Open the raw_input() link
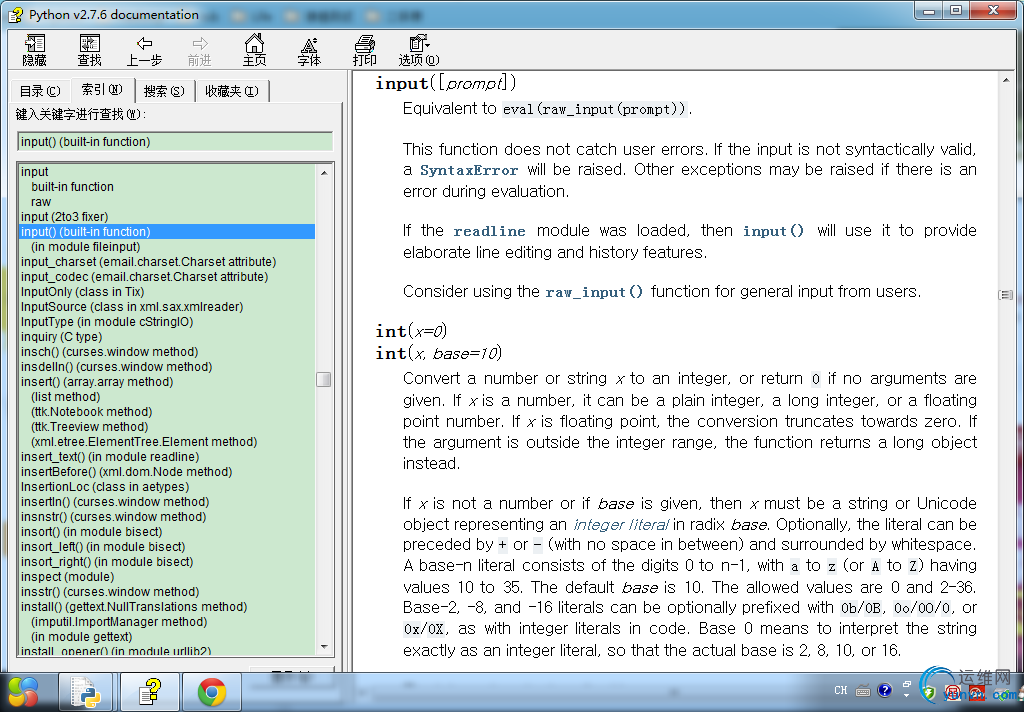Screen dimensions: 1024x712 (x=594, y=292)
